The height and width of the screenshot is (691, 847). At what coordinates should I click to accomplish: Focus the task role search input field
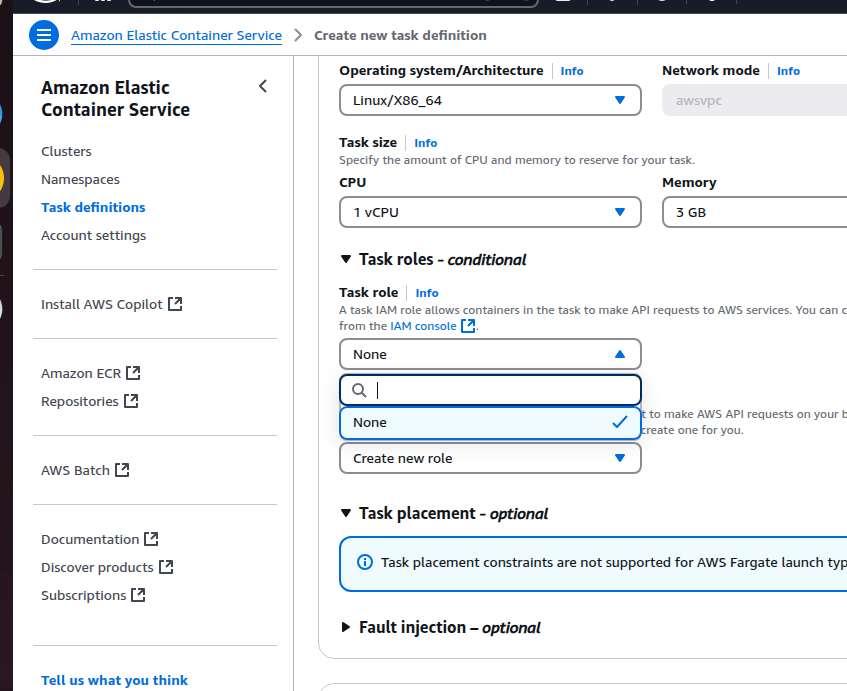490,390
